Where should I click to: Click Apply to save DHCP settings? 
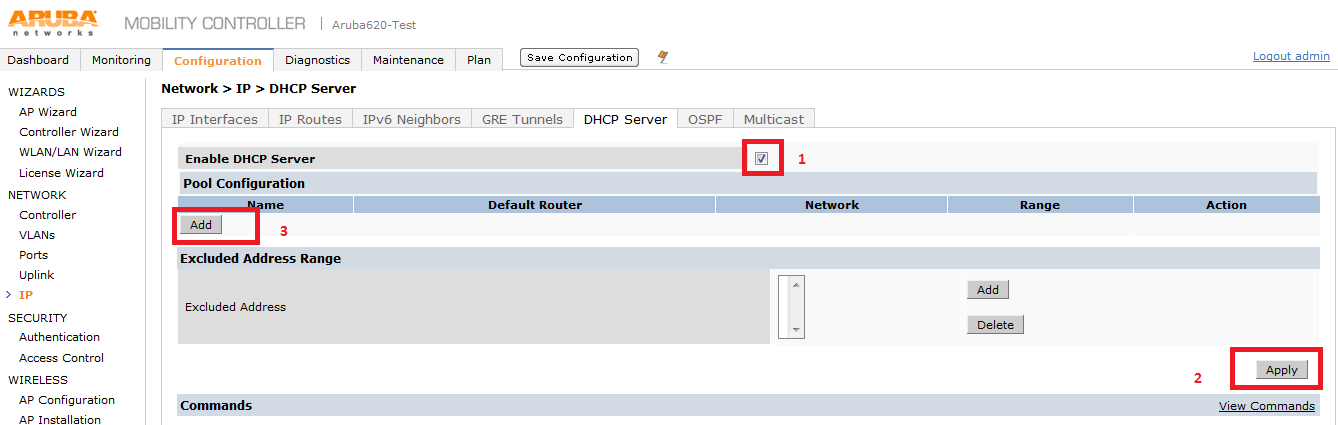pyautogui.click(x=1281, y=370)
